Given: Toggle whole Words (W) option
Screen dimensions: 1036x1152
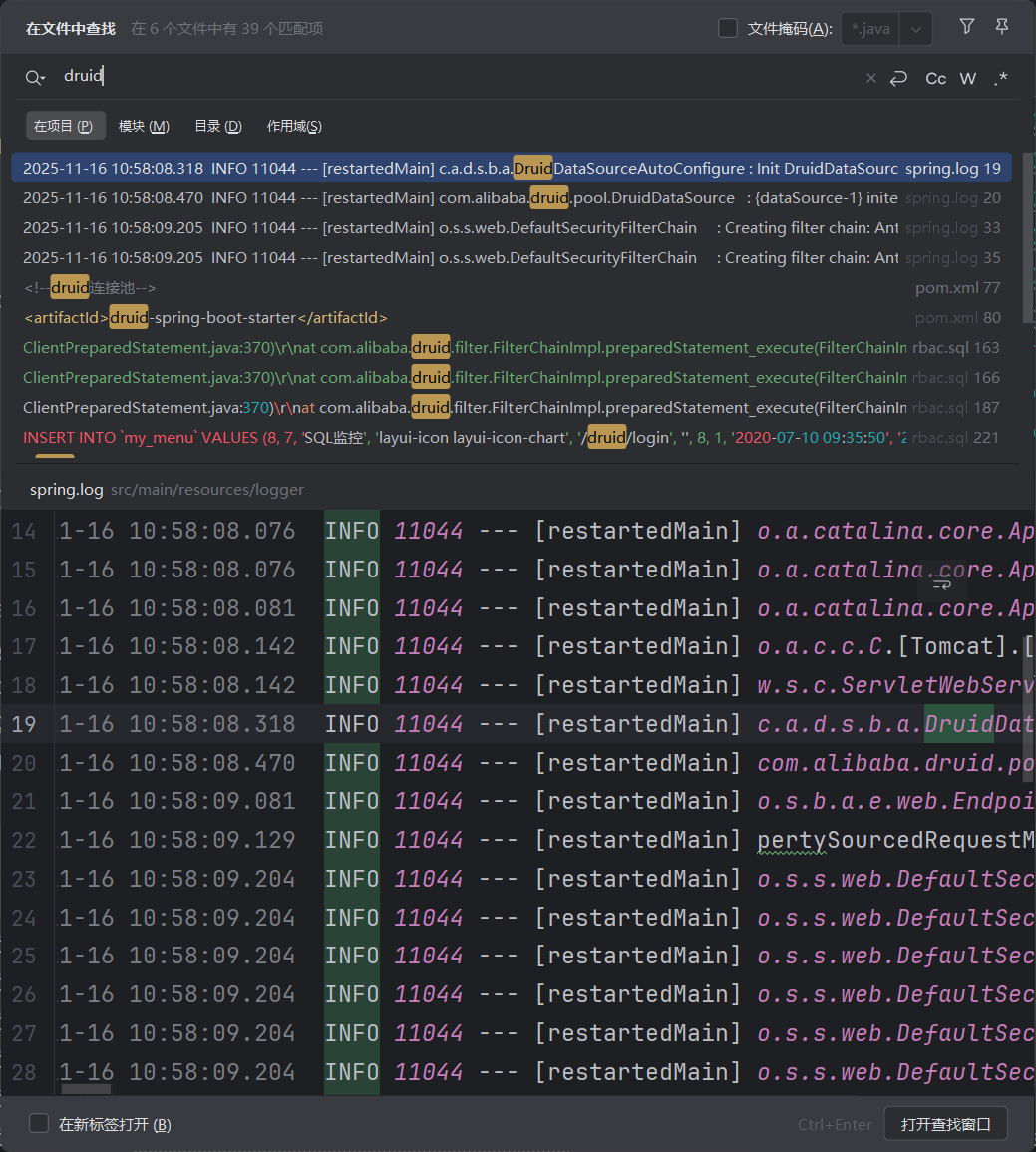Looking at the screenshot, I should click(x=967, y=78).
